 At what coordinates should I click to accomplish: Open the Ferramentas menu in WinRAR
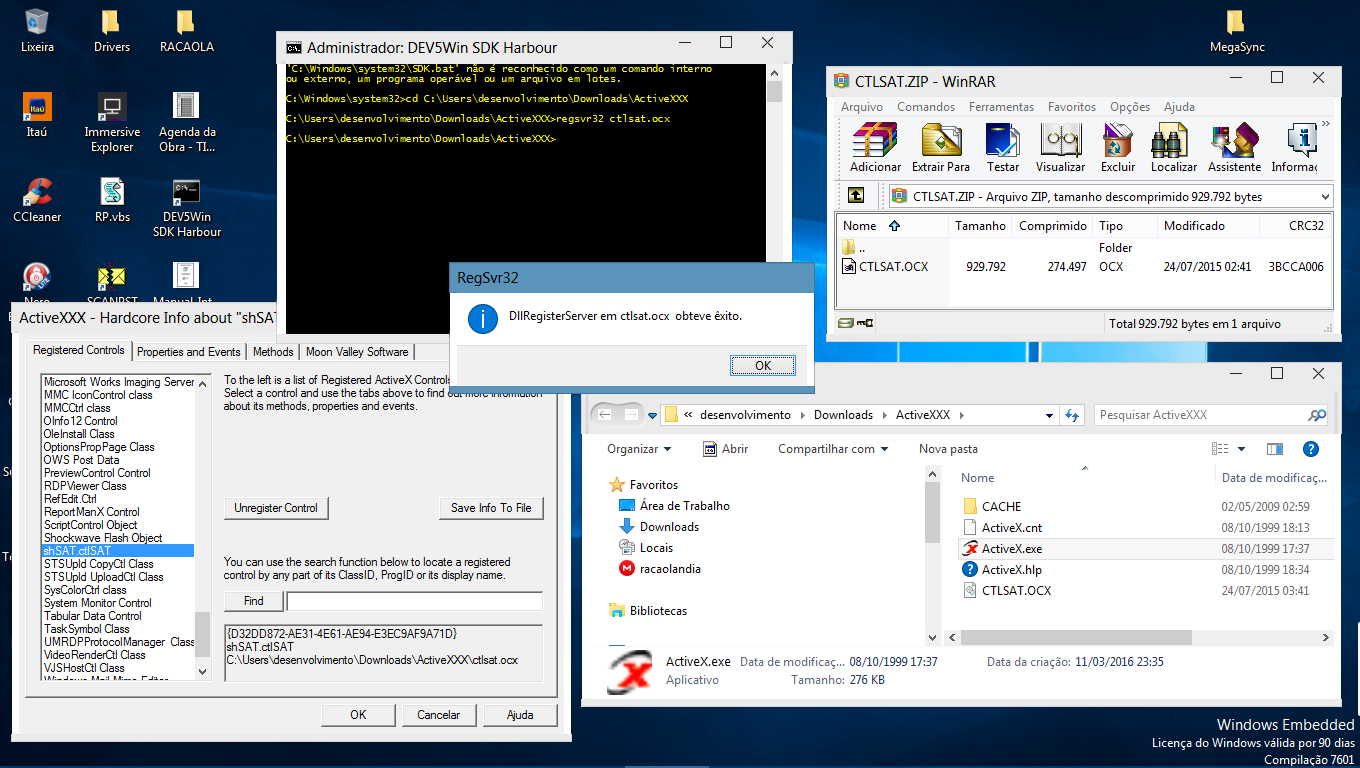pos(1000,107)
